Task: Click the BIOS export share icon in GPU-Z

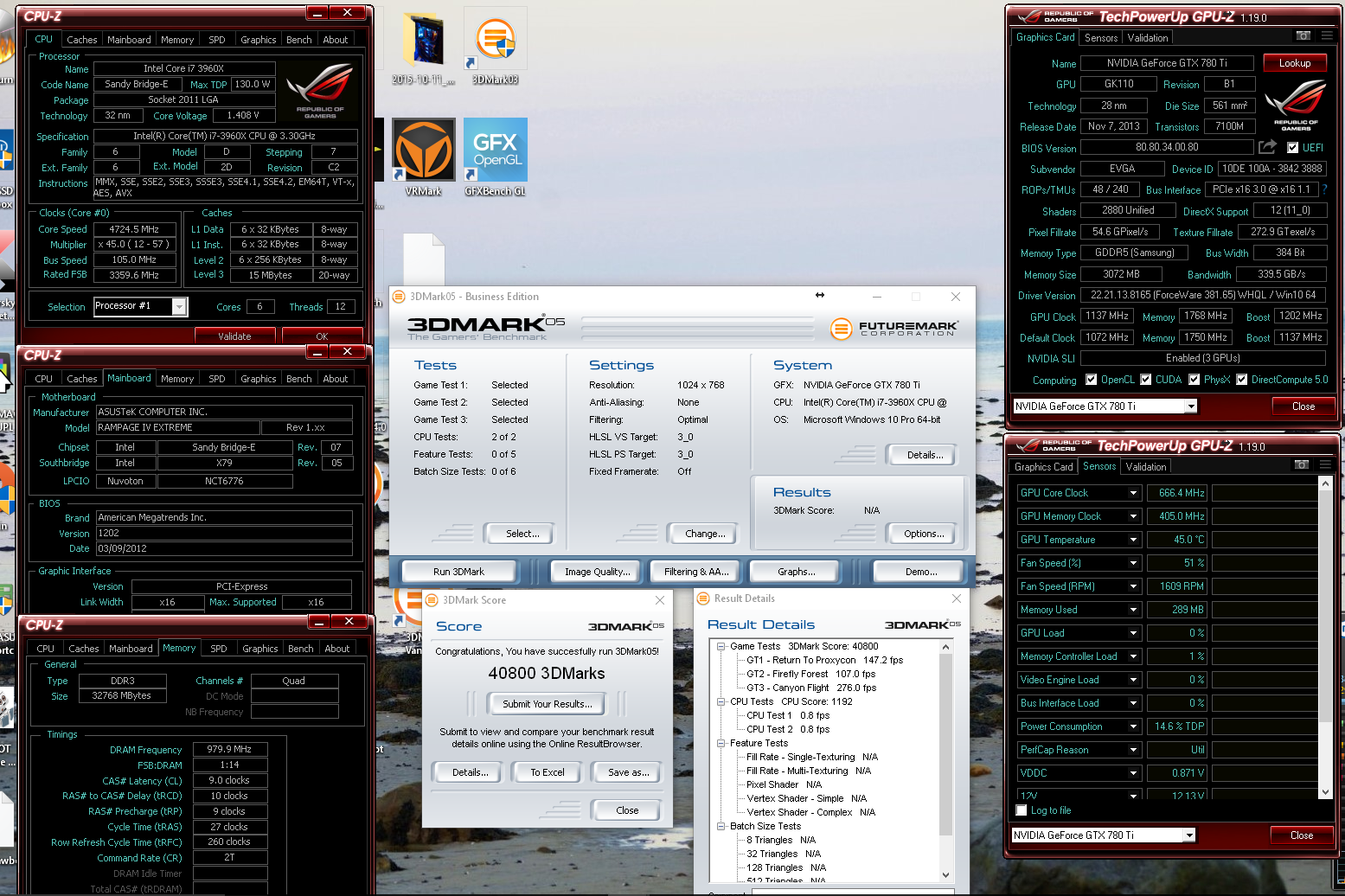Action: [x=1267, y=147]
